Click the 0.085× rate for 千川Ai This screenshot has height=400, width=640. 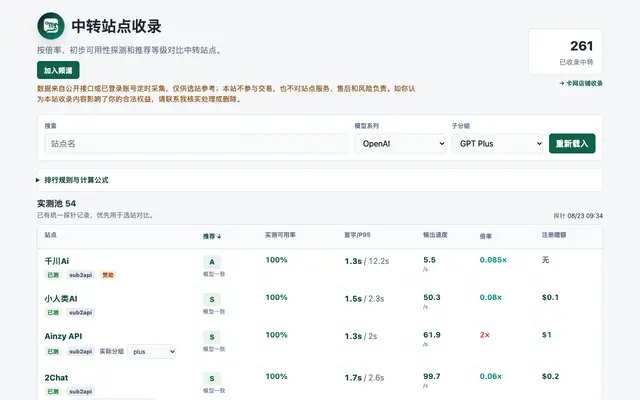[493, 260]
